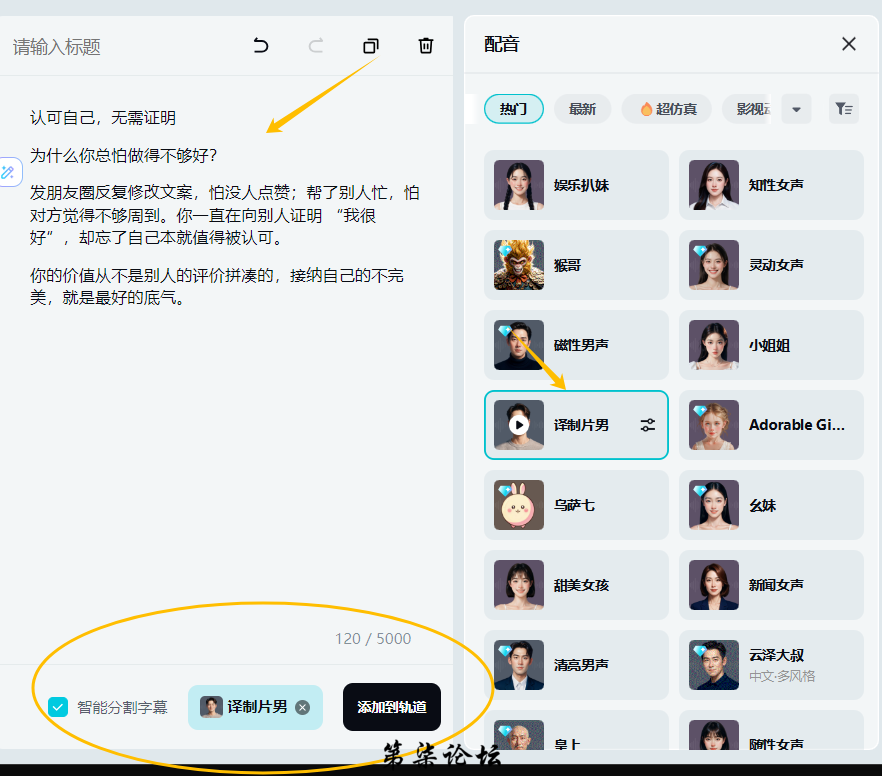Click the AI writing wand icon

pos(8,172)
